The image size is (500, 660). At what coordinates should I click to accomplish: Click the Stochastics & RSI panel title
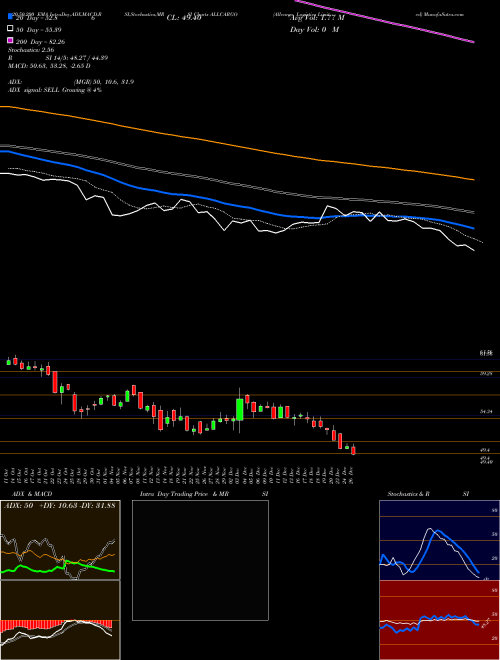click(x=428, y=494)
